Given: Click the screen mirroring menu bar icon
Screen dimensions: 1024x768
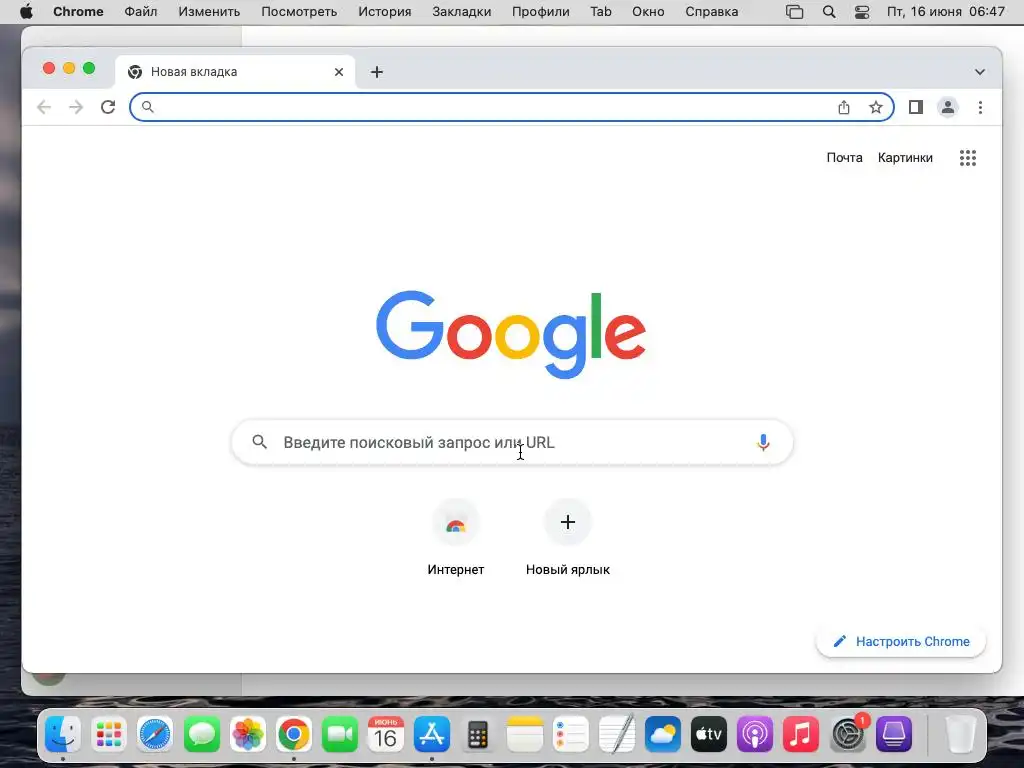Looking at the screenshot, I should pyautogui.click(x=794, y=12).
